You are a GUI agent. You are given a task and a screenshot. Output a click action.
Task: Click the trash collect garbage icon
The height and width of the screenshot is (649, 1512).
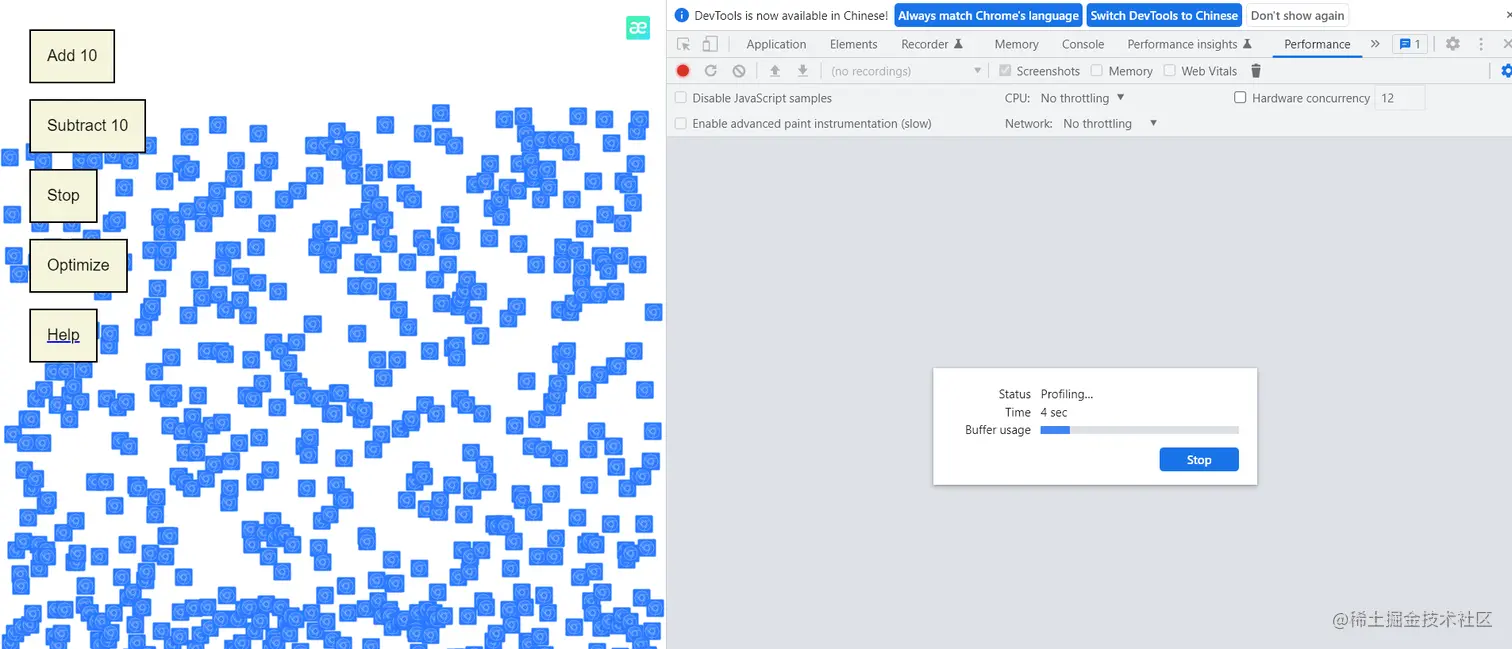pyautogui.click(x=1256, y=71)
